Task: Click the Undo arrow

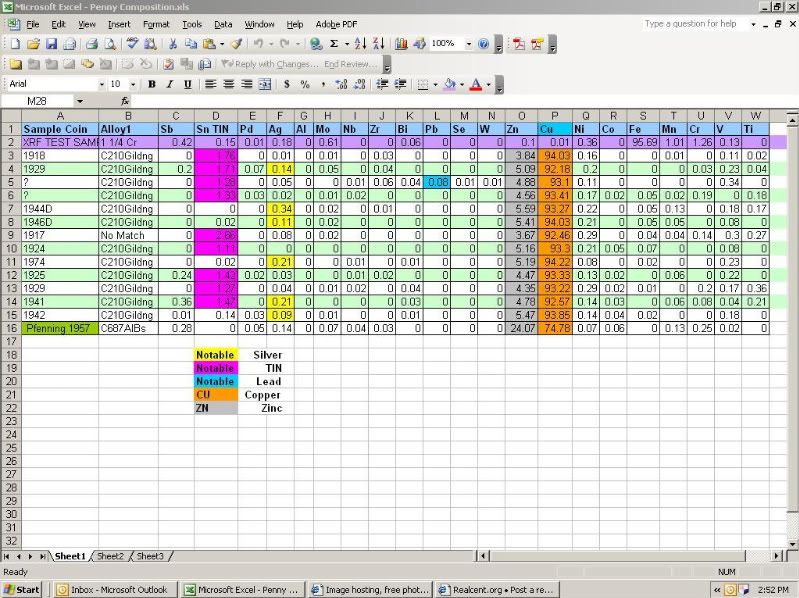Action: (x=258, y=44)
